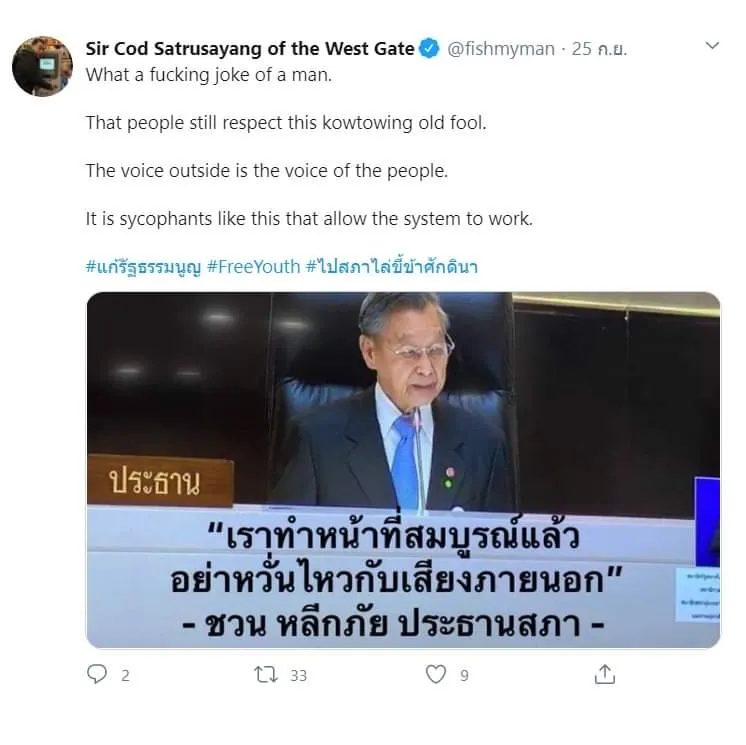Click the reply speech bubble icon
Screen dimensions: 746x745
(97, 674)
